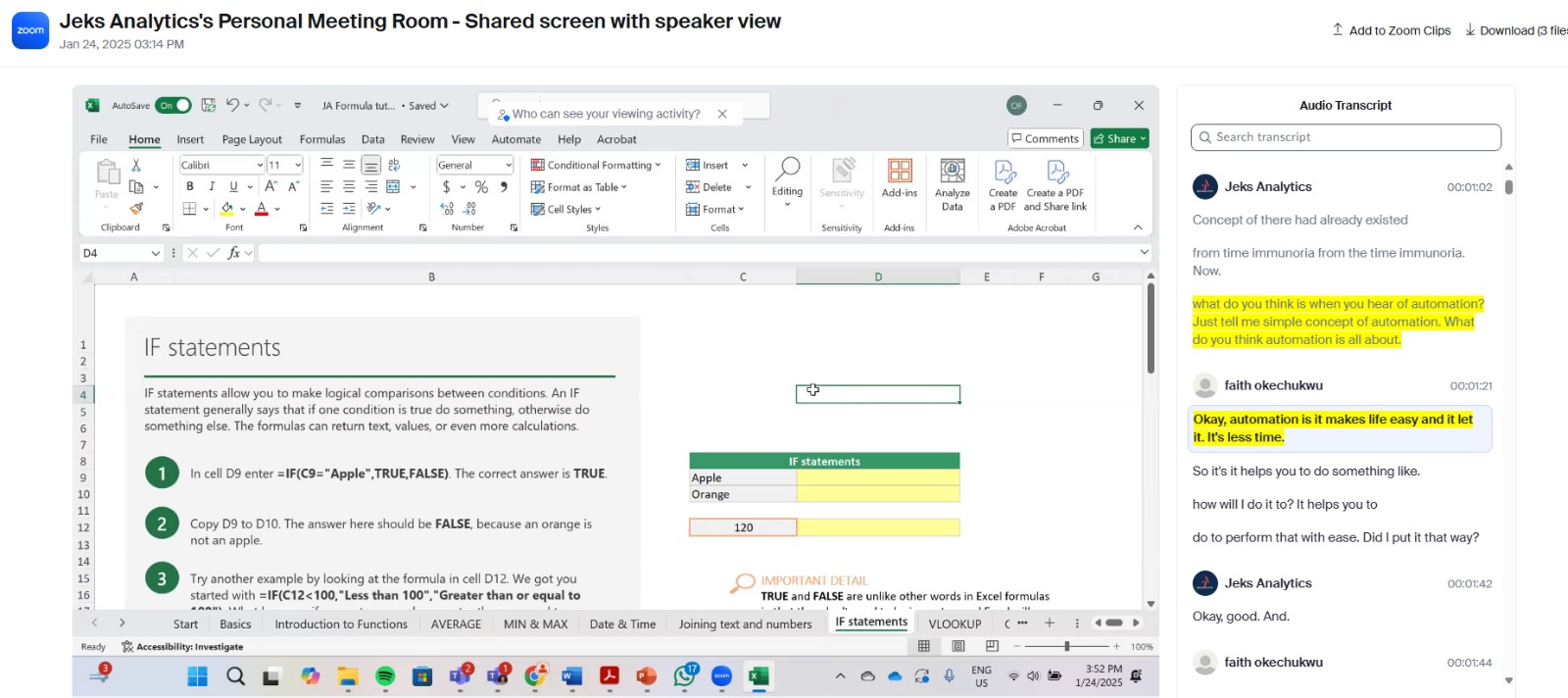Screen dimensions: 1568x698
Task: Switch to the VLOOKUP sheet tab
Action: [x=955, y=623]
